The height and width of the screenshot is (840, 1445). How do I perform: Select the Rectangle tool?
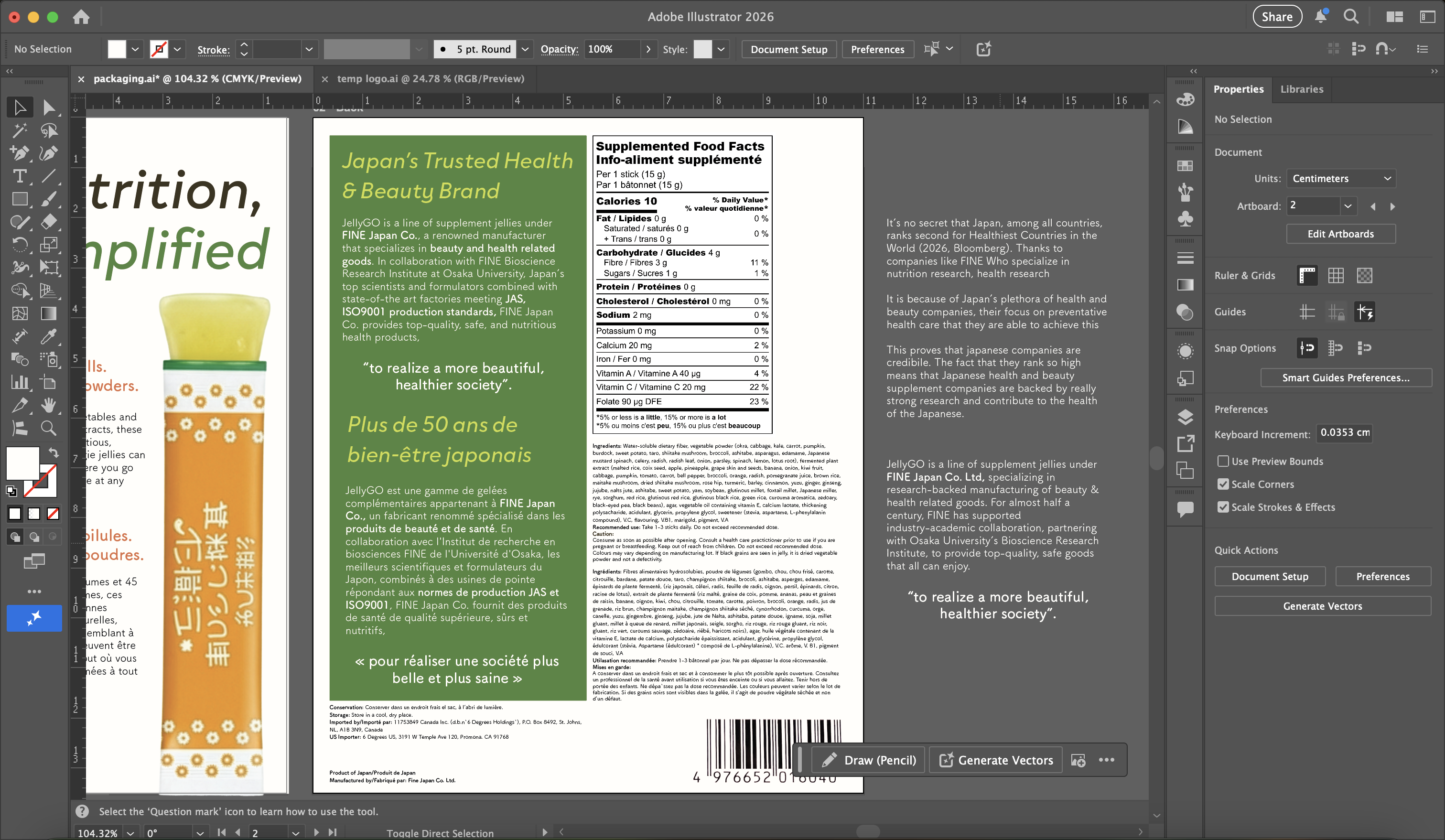click(x=20, y=199)
